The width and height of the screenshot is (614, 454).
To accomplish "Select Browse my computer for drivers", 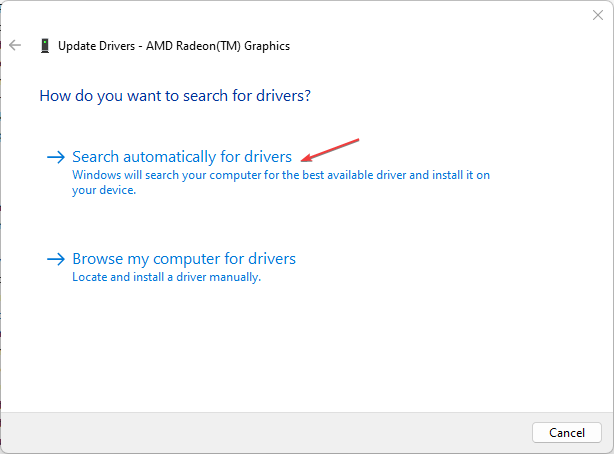I will pyautogui.click(x=184, y=259).
